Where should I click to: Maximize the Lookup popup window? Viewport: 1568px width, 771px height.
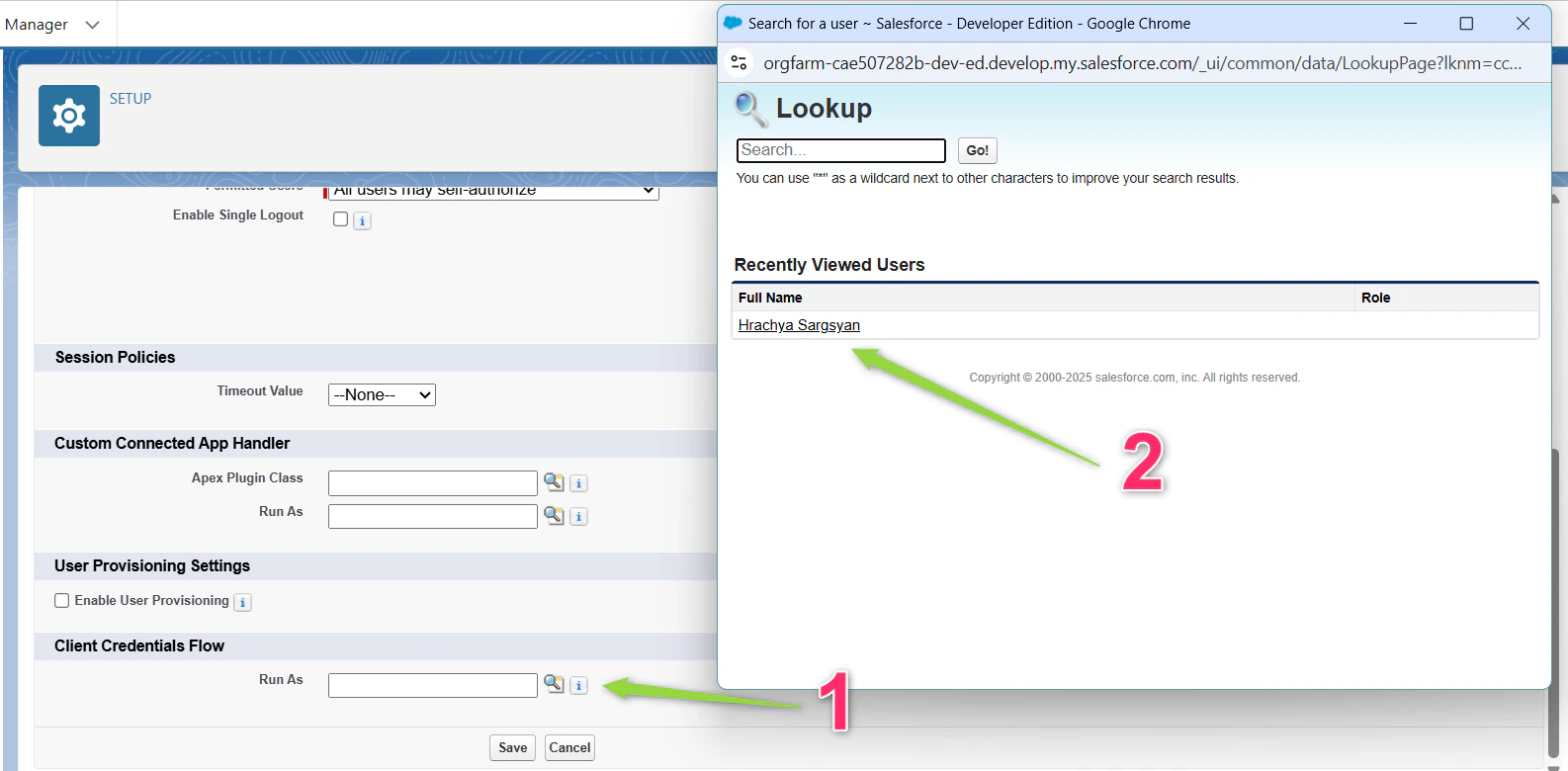pyautogui.click(x=1466, y=24)
